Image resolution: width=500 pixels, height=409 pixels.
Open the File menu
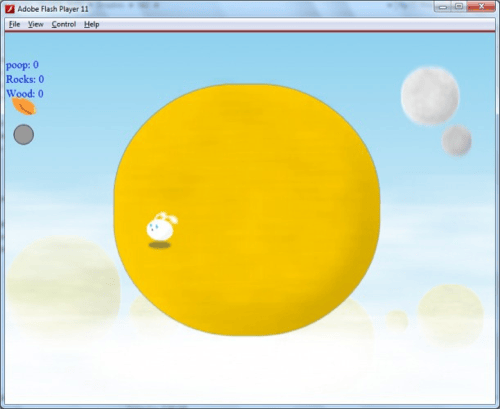pos(14,24)
